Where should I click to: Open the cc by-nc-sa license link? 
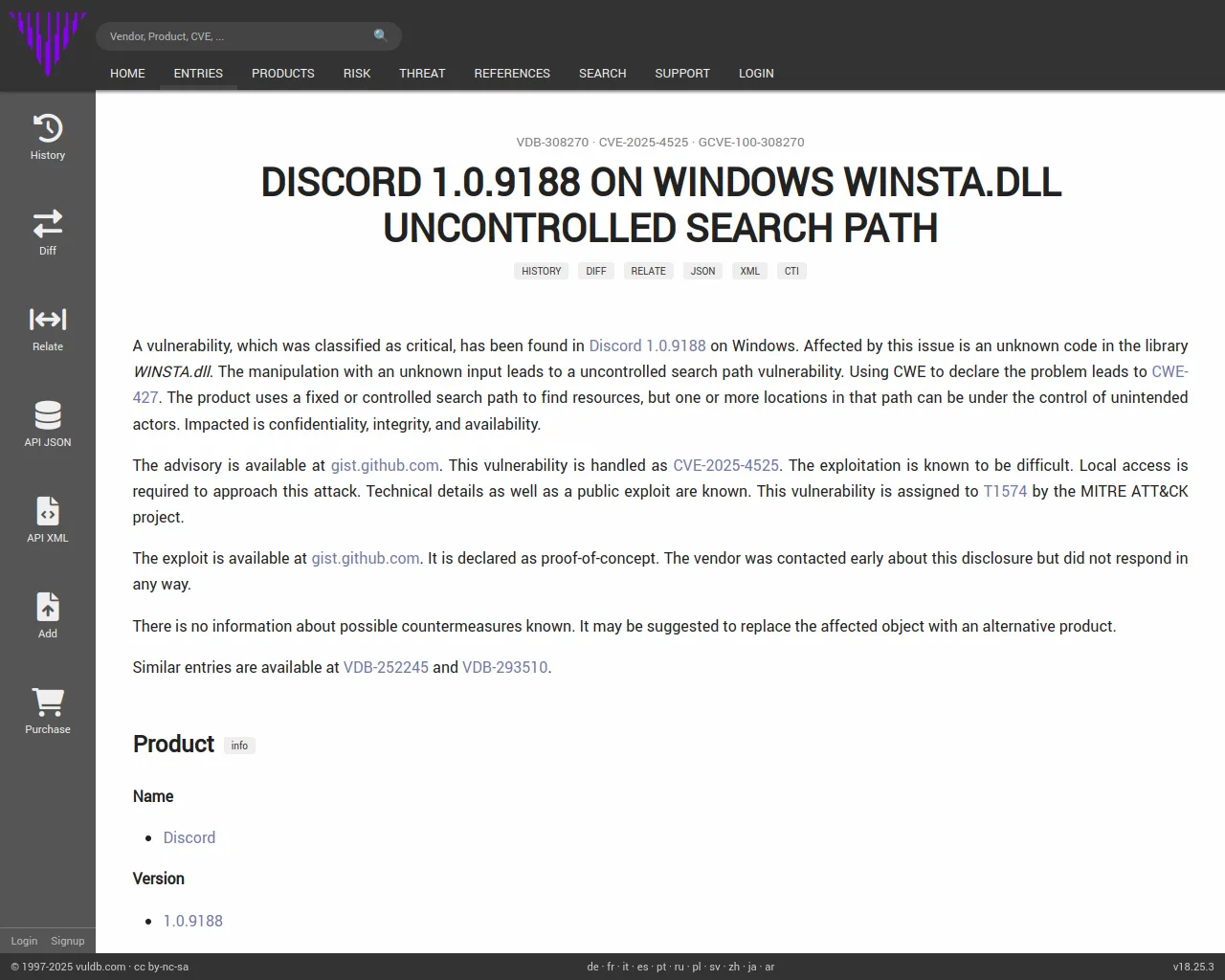pyautogui.click(x=161, y=967)
